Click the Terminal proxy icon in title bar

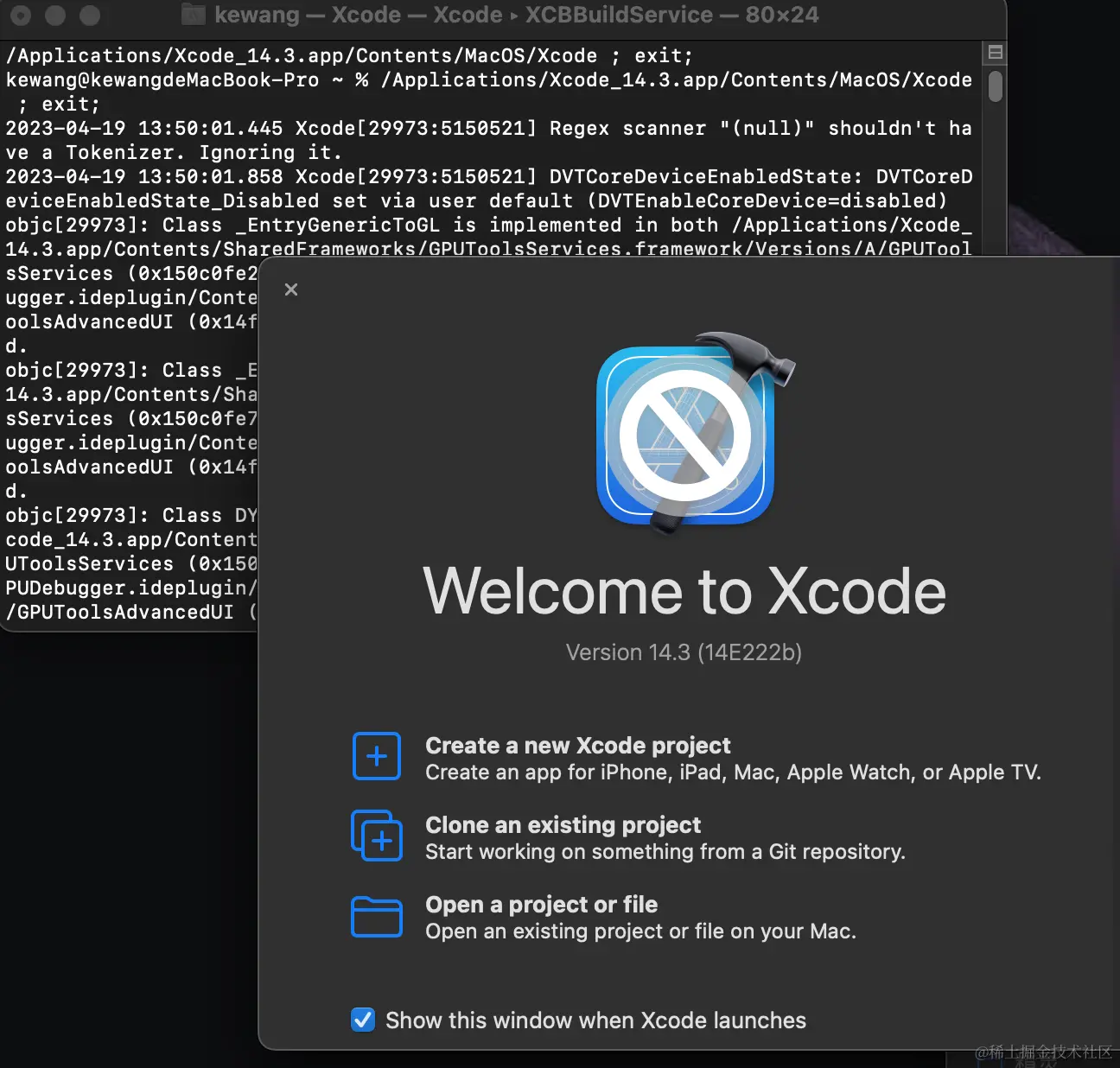click(192, 15)
